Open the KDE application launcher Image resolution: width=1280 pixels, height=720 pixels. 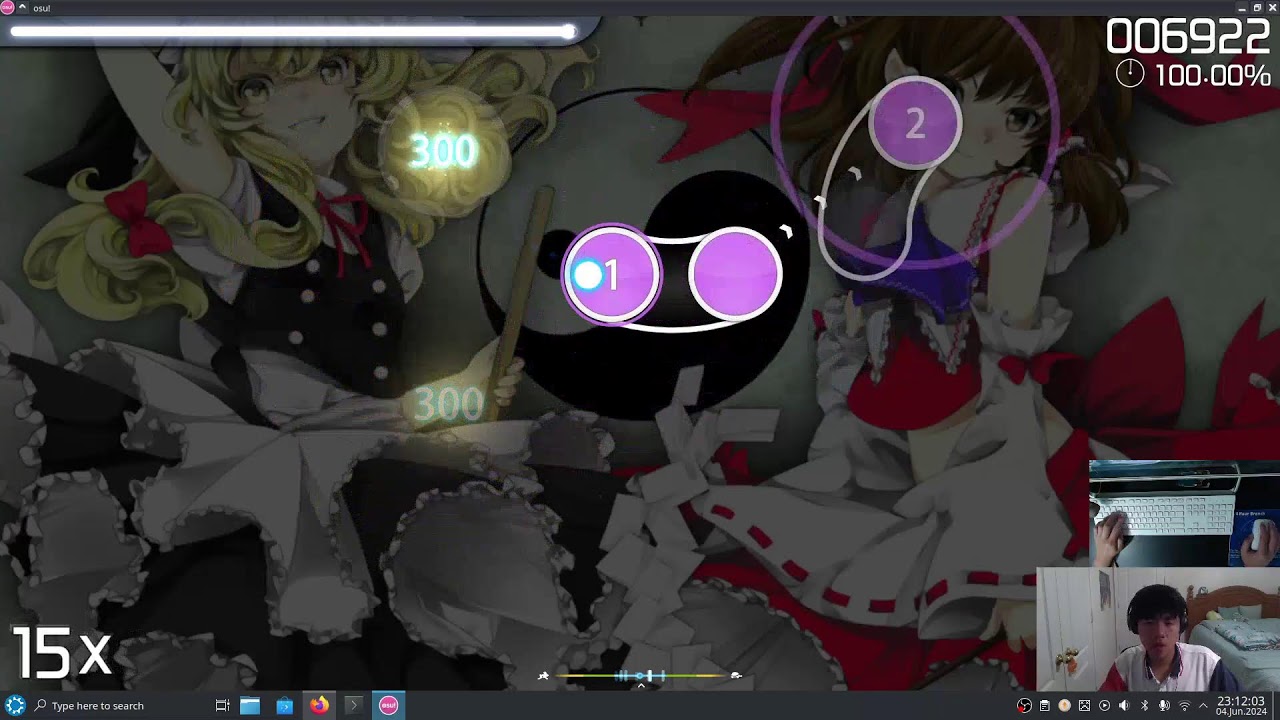(15, 705)
